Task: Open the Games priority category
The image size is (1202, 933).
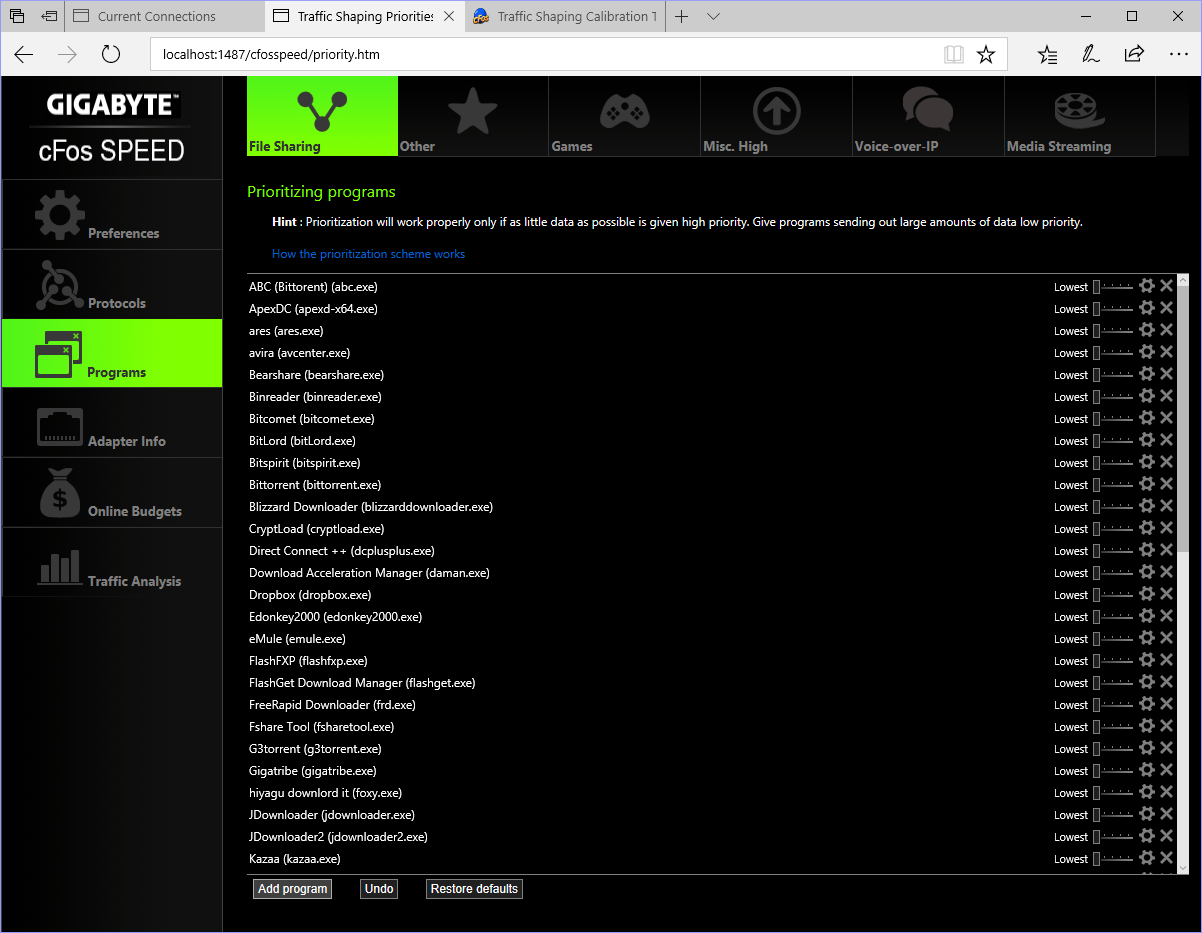Action: [x=625, y=116]
